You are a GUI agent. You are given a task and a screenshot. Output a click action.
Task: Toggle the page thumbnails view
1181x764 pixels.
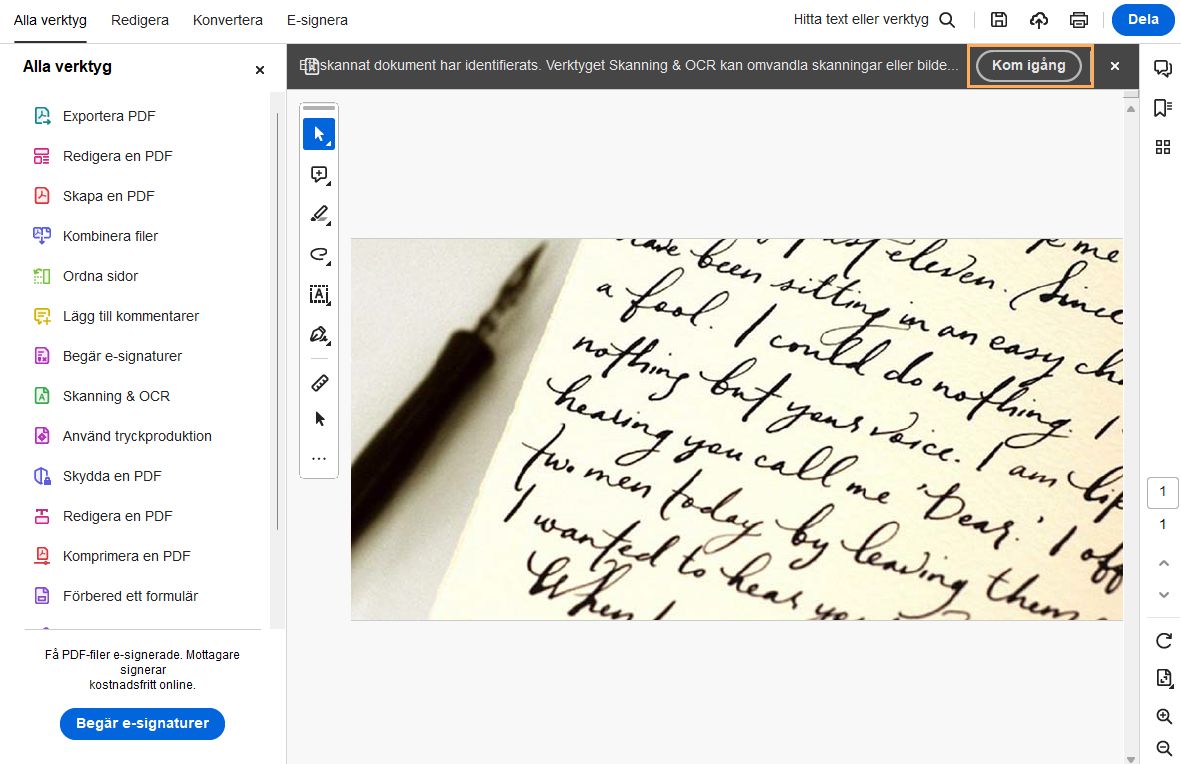(x=1162, y=146)
